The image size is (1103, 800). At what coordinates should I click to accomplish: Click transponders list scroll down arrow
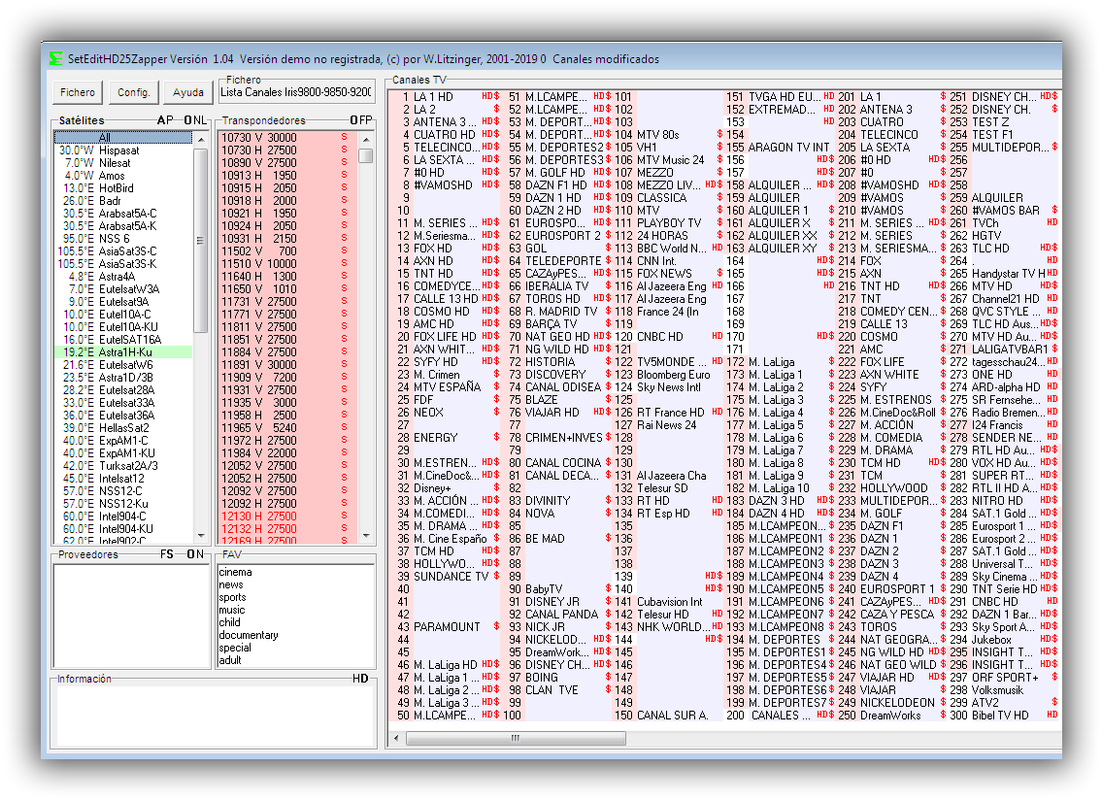point(366,536)
